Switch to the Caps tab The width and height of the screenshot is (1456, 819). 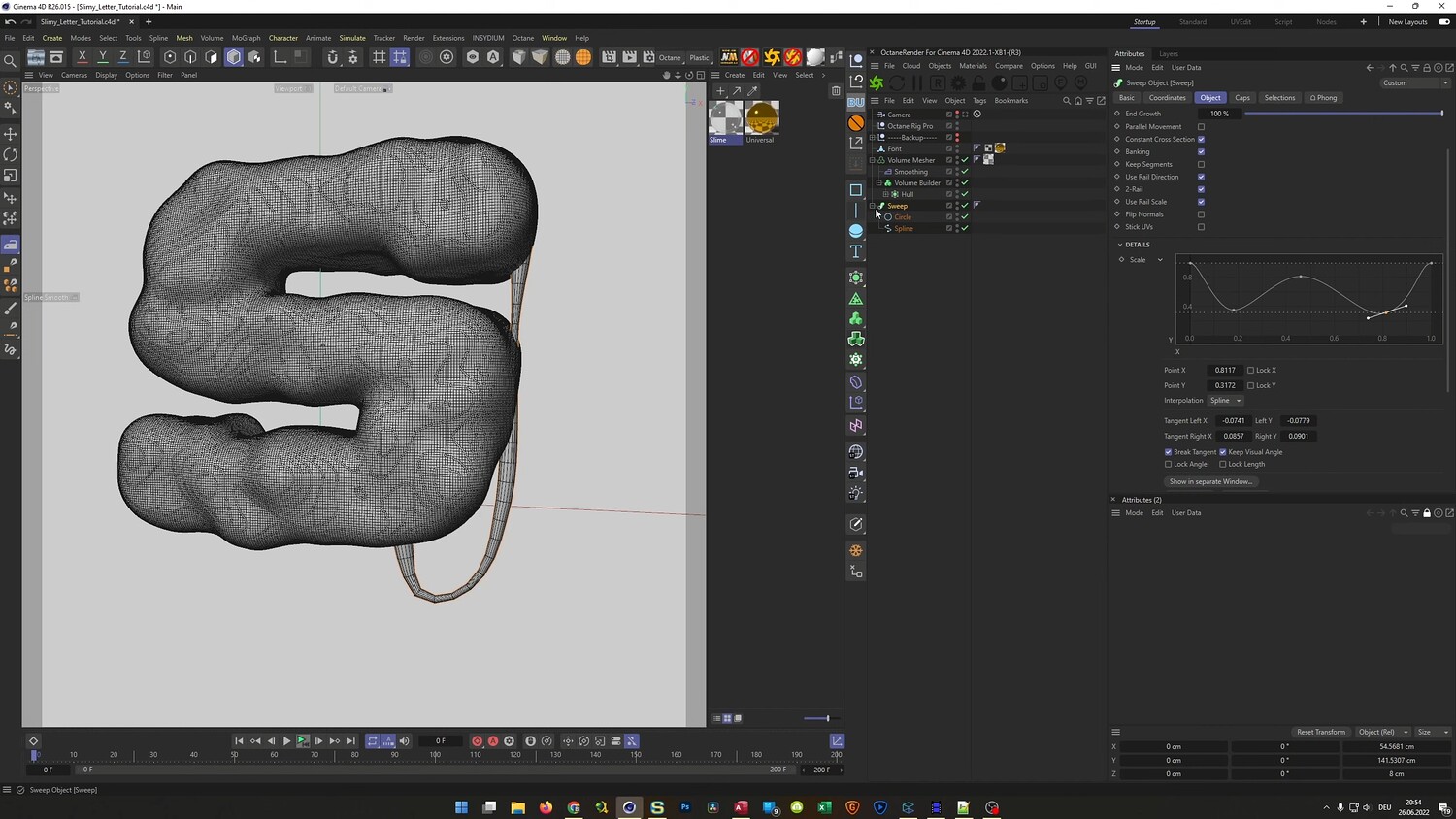click(1242, 98)
